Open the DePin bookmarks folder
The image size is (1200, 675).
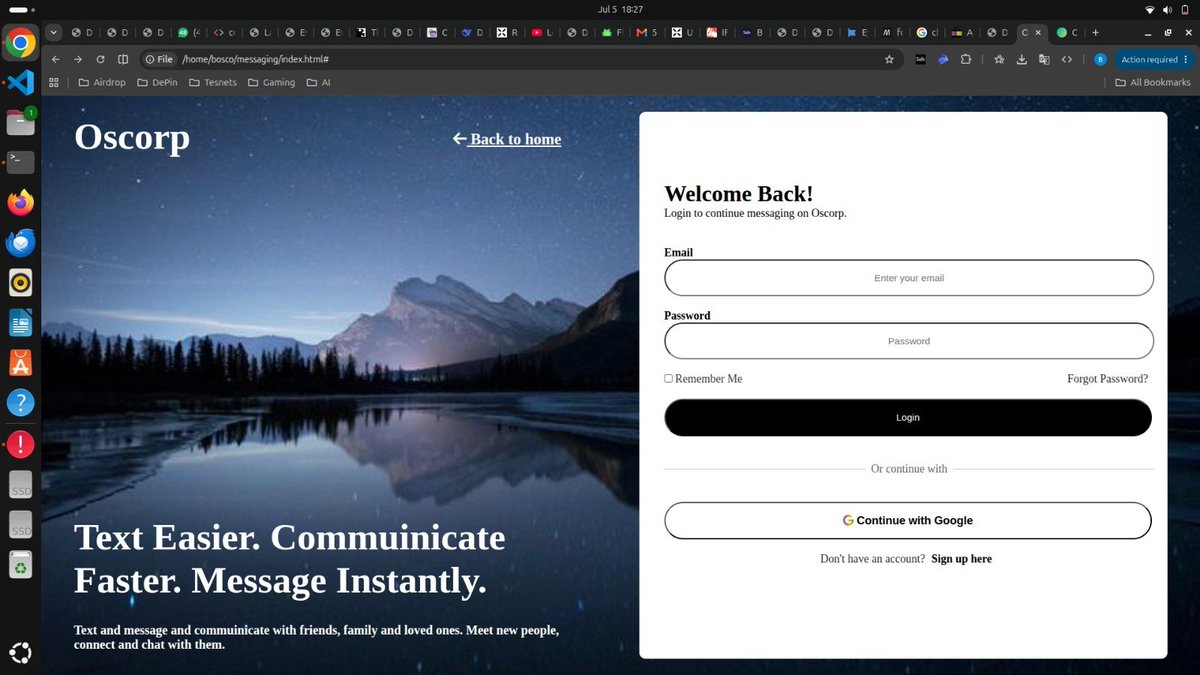tap(159, 82)
